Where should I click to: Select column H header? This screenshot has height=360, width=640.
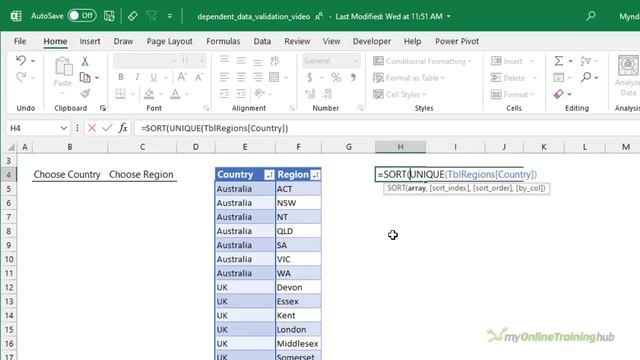[x=400, y=147]
